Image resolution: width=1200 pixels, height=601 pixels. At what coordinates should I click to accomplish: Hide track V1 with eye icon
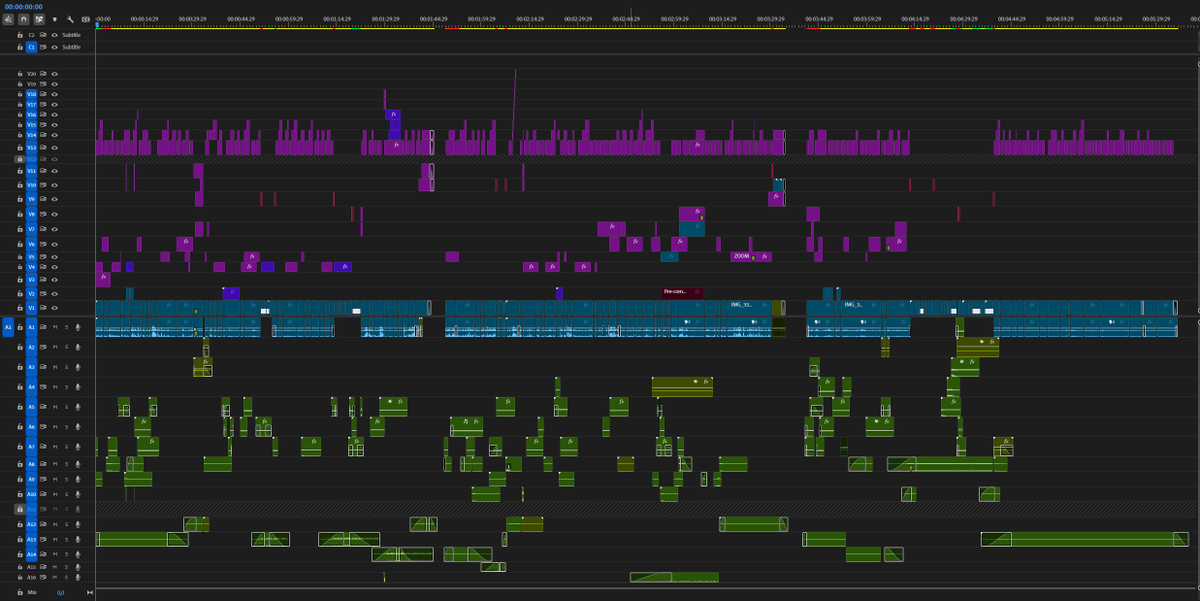pyautogui.click(x=55, y=308)
